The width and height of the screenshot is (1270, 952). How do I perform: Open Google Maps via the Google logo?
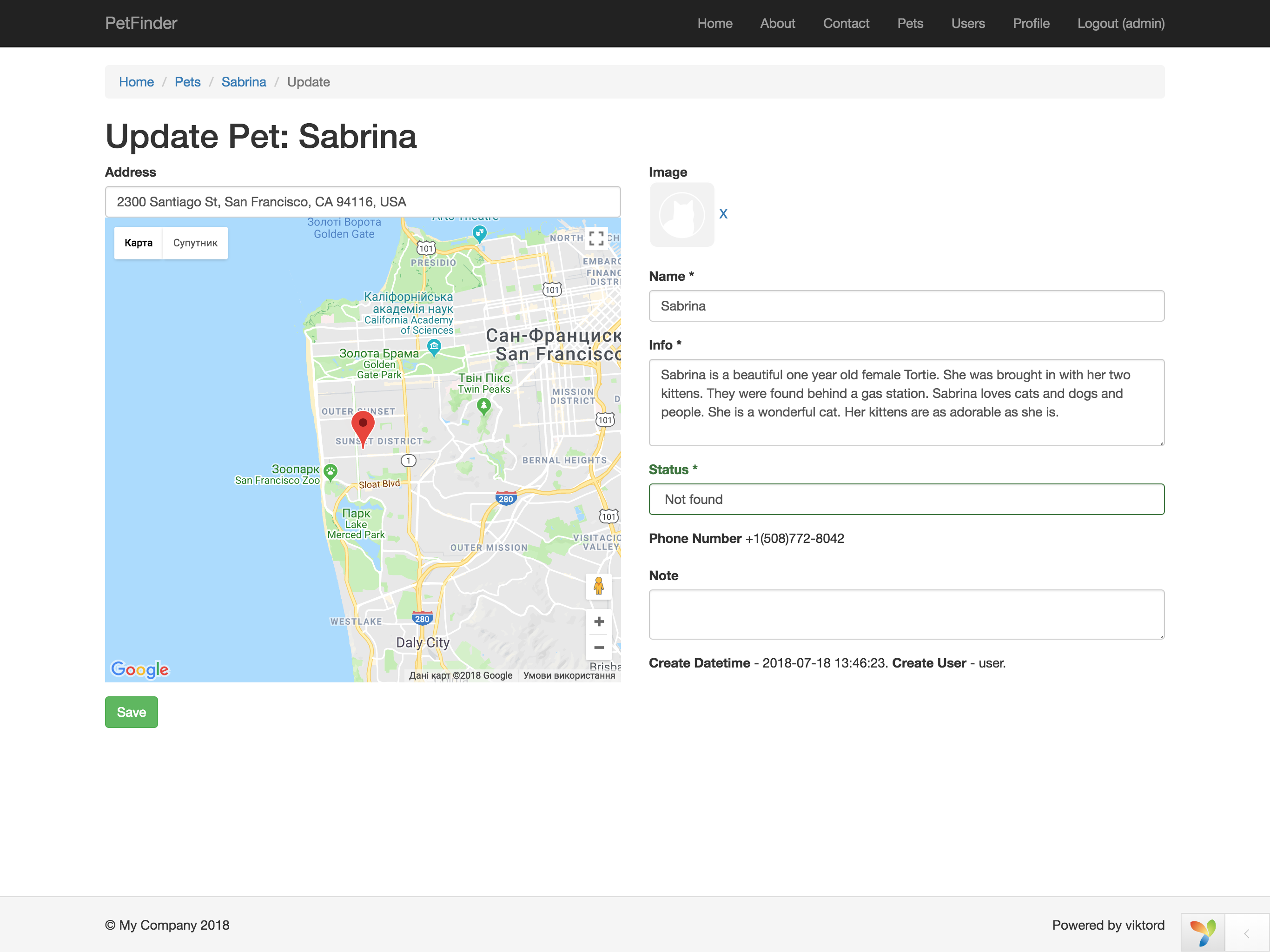coord(139,669)
